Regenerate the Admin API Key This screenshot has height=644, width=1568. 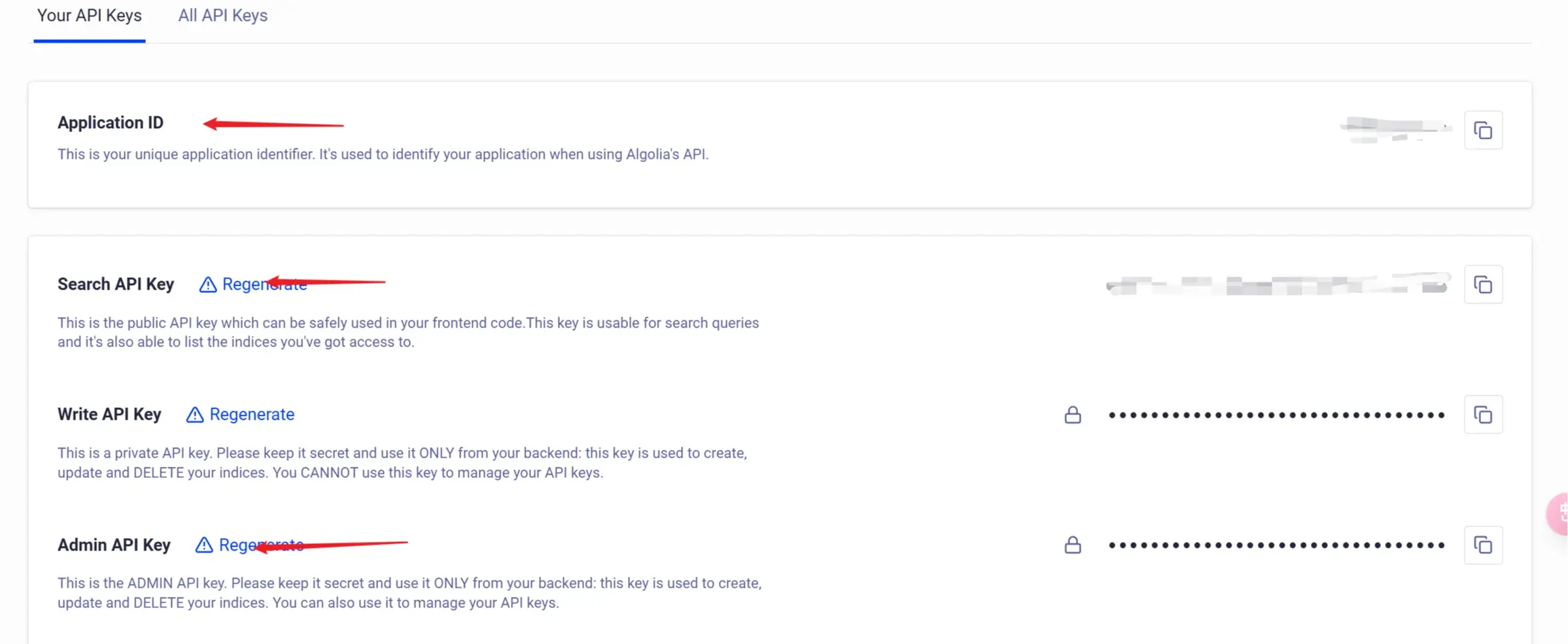[261, 545]
